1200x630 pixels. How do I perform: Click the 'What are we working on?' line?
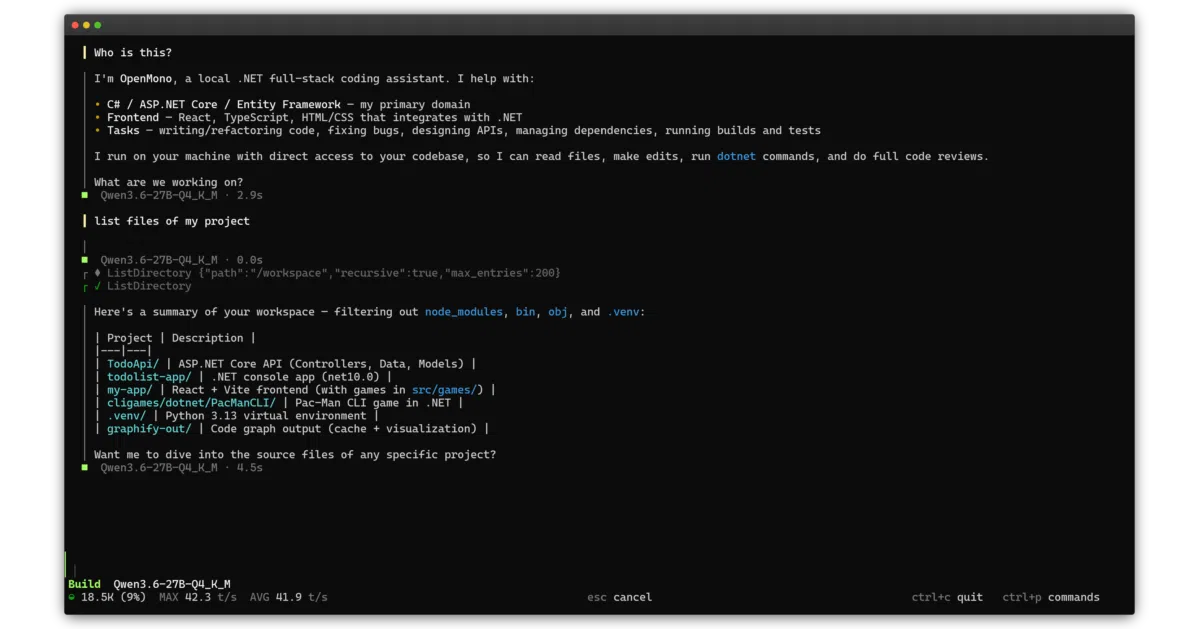tap(169, 182)
